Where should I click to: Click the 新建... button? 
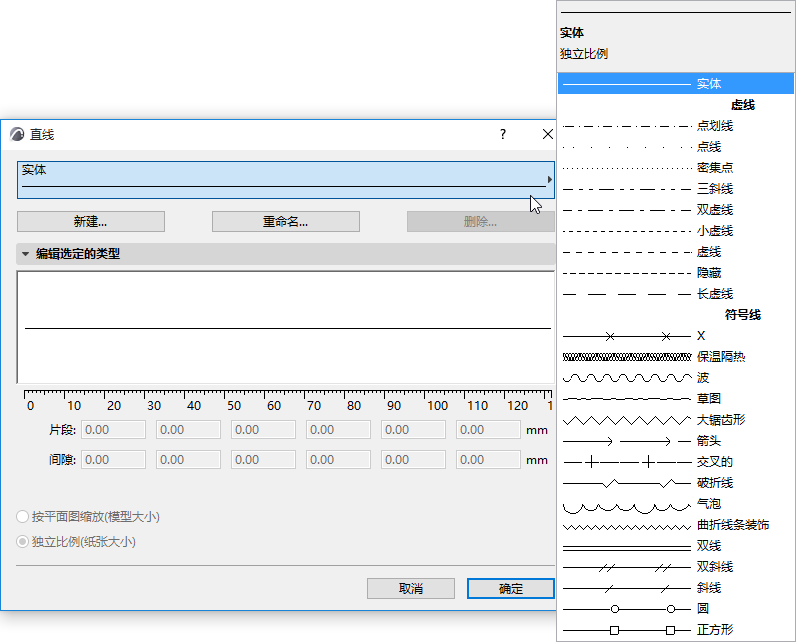(91, 222)
